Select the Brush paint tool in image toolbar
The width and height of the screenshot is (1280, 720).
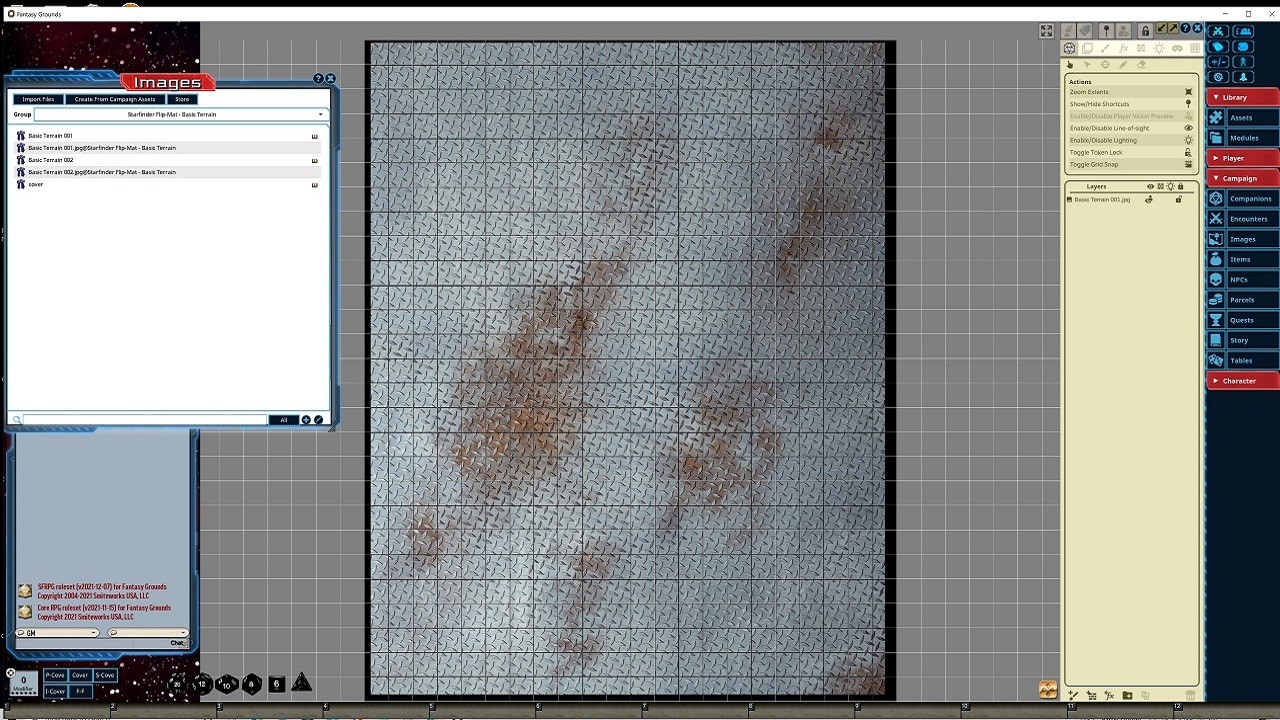pyautogui.click(x=1105, y=47)
